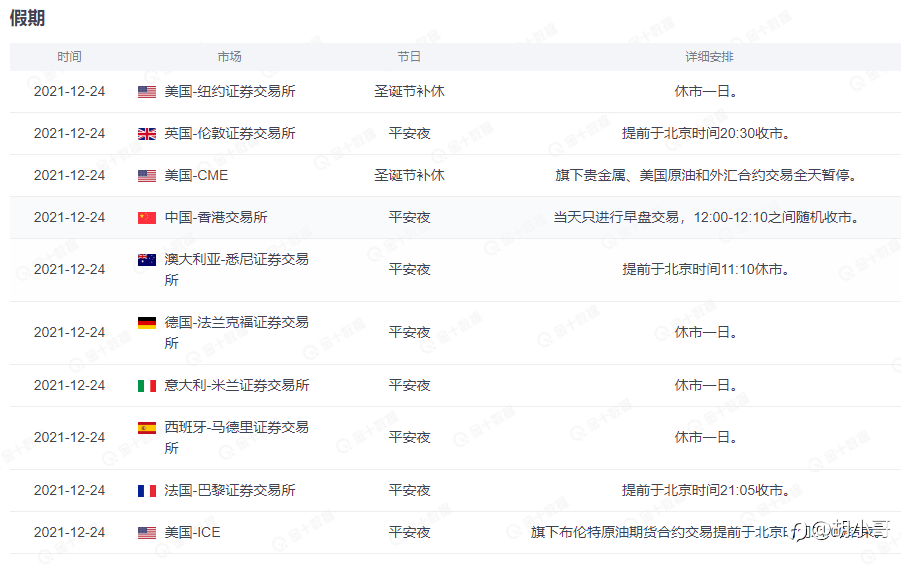Click 休市一日 in the 法兰克福证券交易所 row
The height and width of the screenshot is (567, 901).
(706, 333)
